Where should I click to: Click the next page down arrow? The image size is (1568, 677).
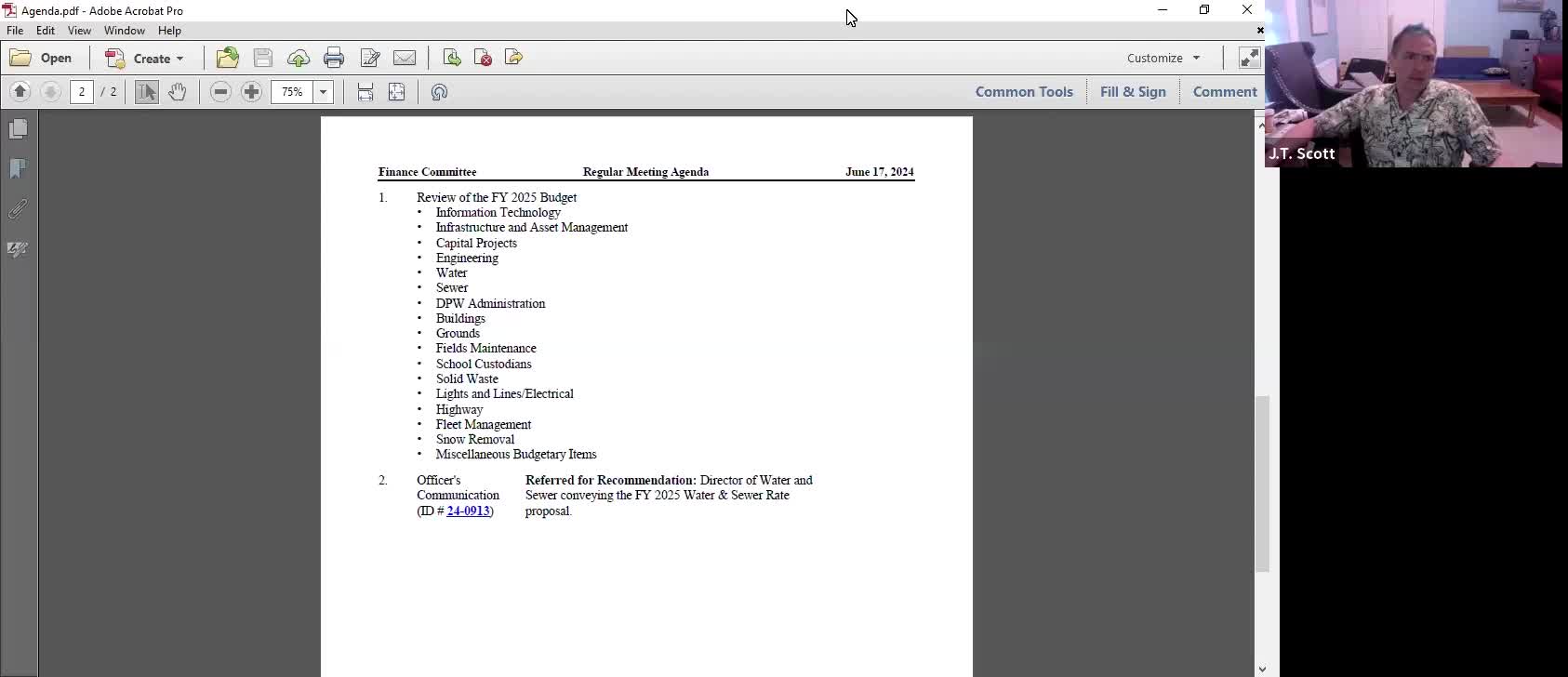tap(51, 91)
